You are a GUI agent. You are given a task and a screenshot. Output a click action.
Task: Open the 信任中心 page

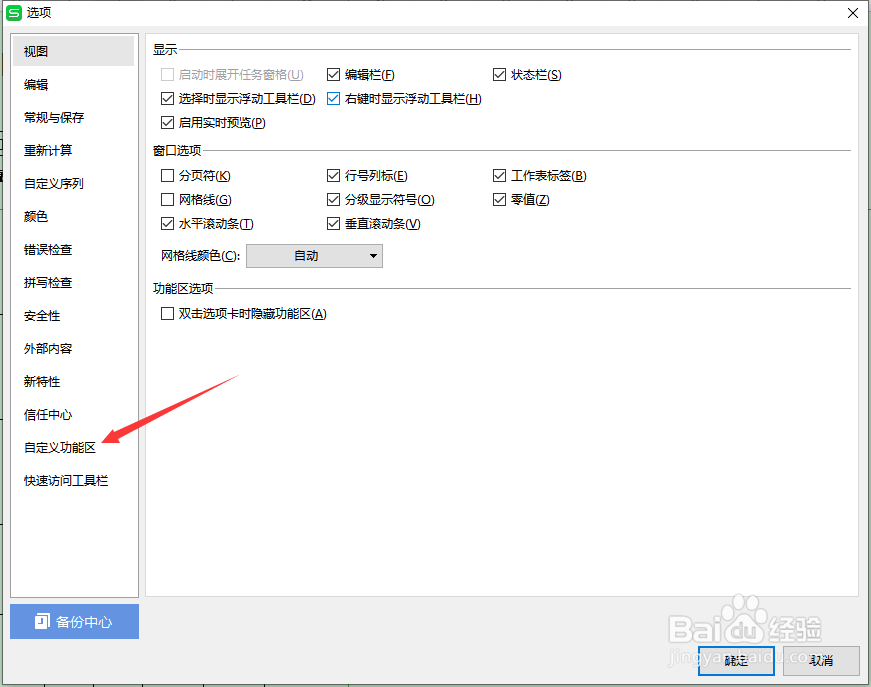[x=48, y=415]
